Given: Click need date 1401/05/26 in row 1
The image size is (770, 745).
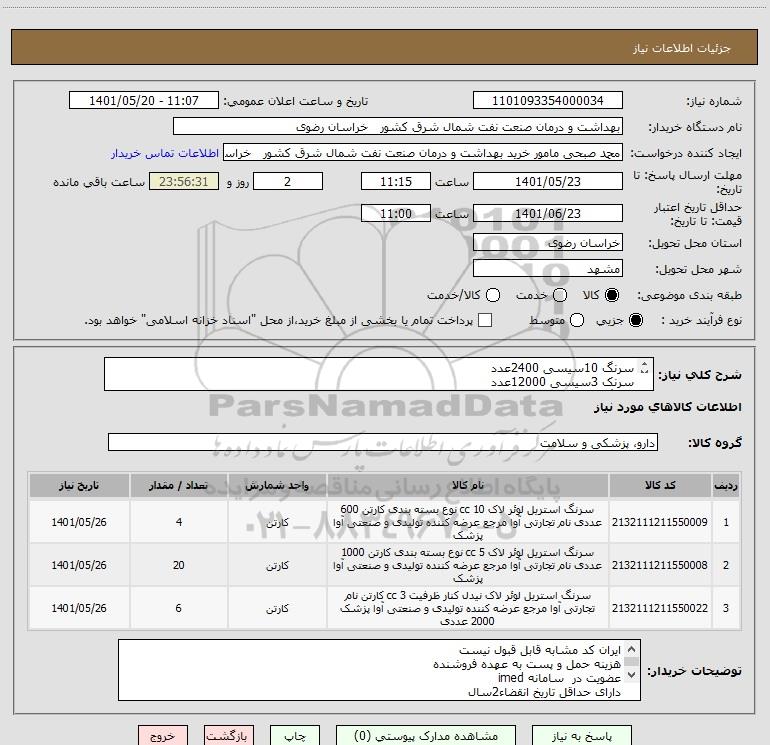Looking at the screenshot, I should pyautogui.click(x=79, y=522).
